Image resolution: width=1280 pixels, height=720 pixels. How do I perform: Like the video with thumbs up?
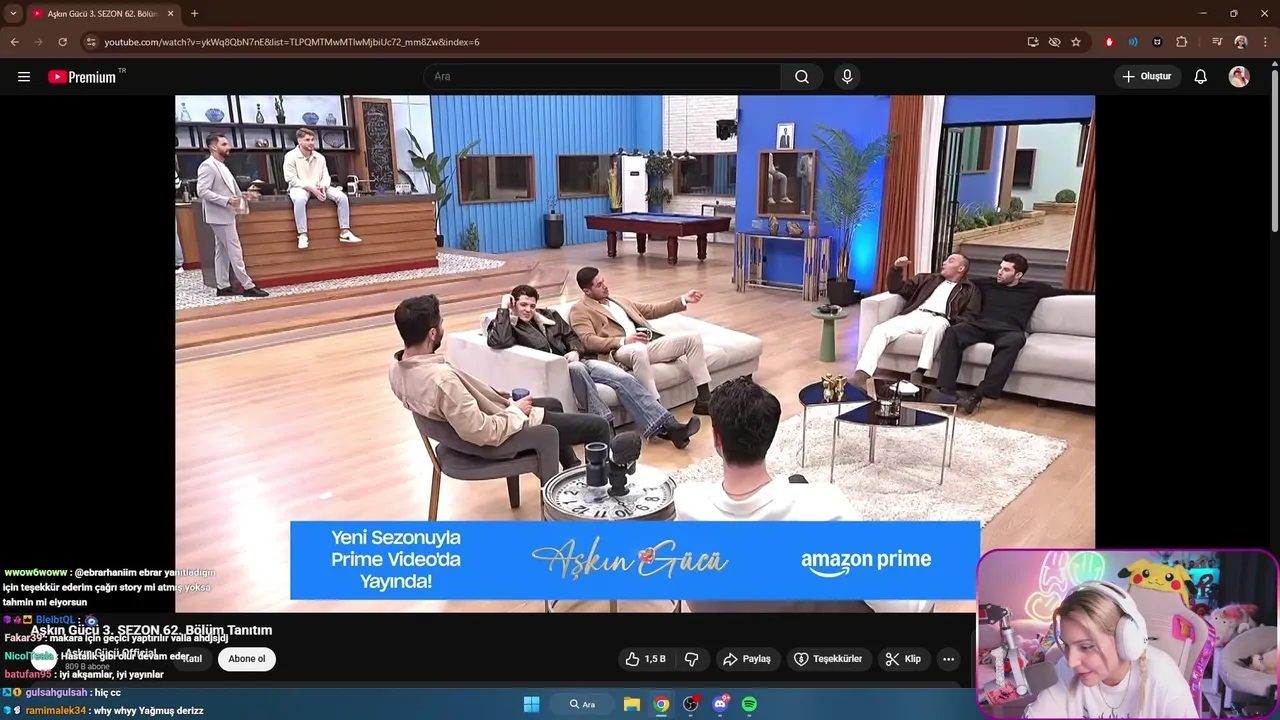[646, 659]
